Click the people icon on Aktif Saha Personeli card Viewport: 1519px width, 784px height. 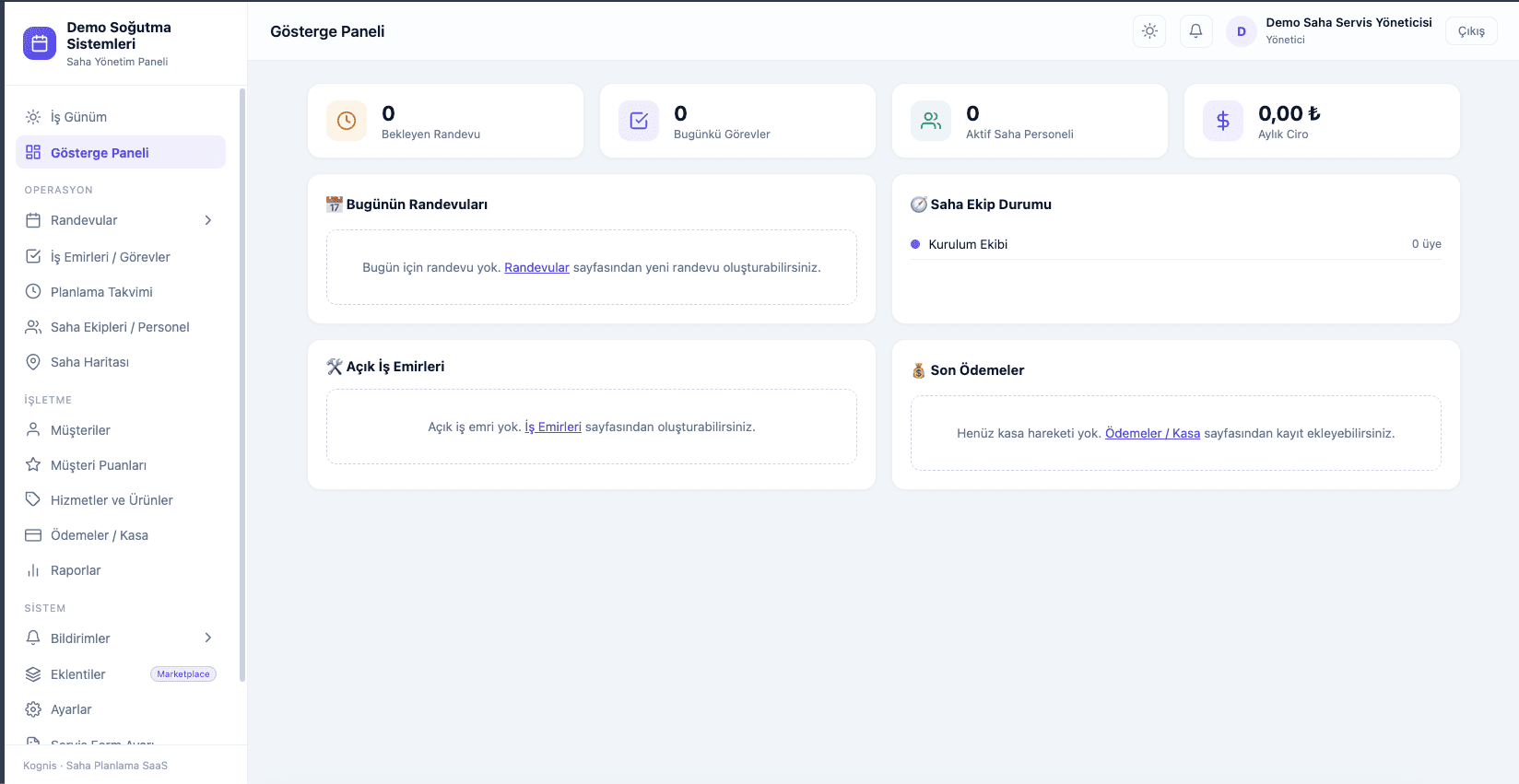coord(931,121)
